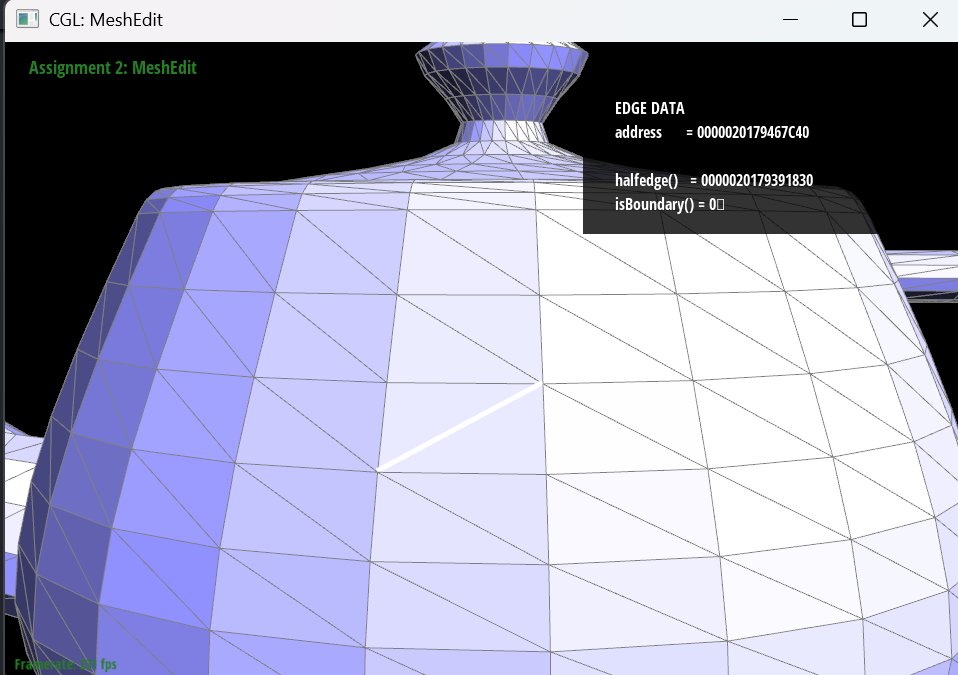958x675 pixels.
Task: Click the address value 0000020179467C40
Action: [753, 133]
